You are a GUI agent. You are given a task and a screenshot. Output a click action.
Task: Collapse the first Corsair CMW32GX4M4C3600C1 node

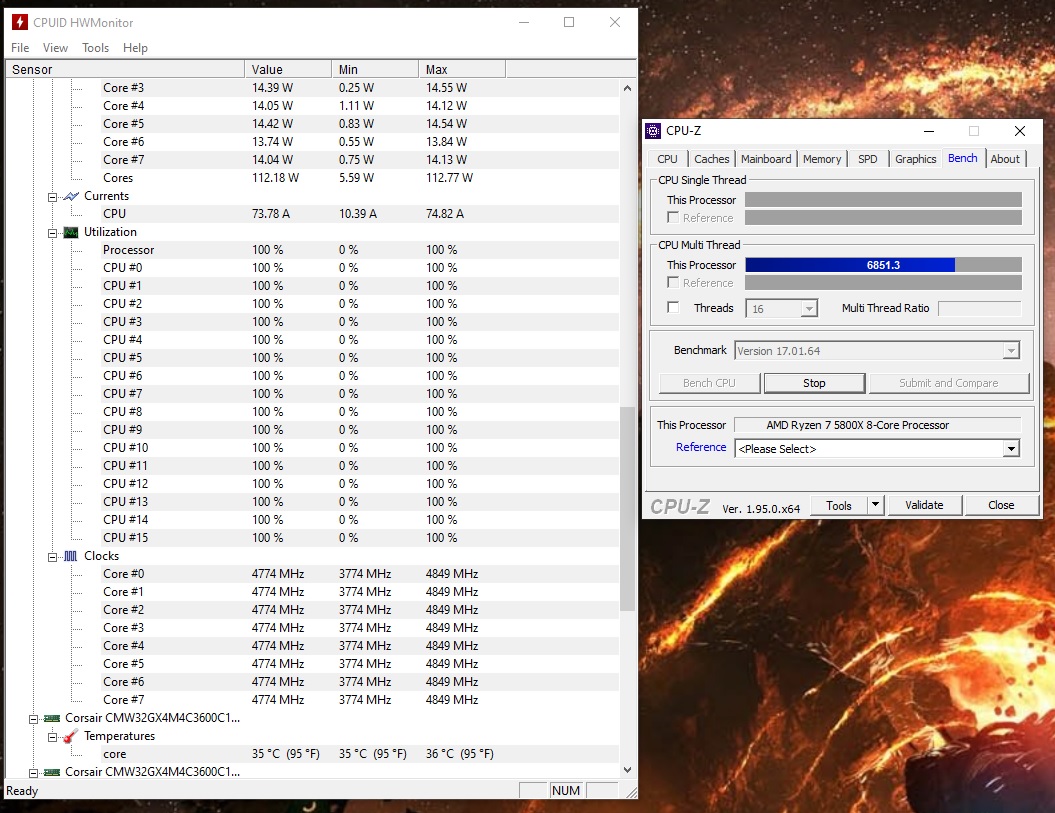[33, 719]
